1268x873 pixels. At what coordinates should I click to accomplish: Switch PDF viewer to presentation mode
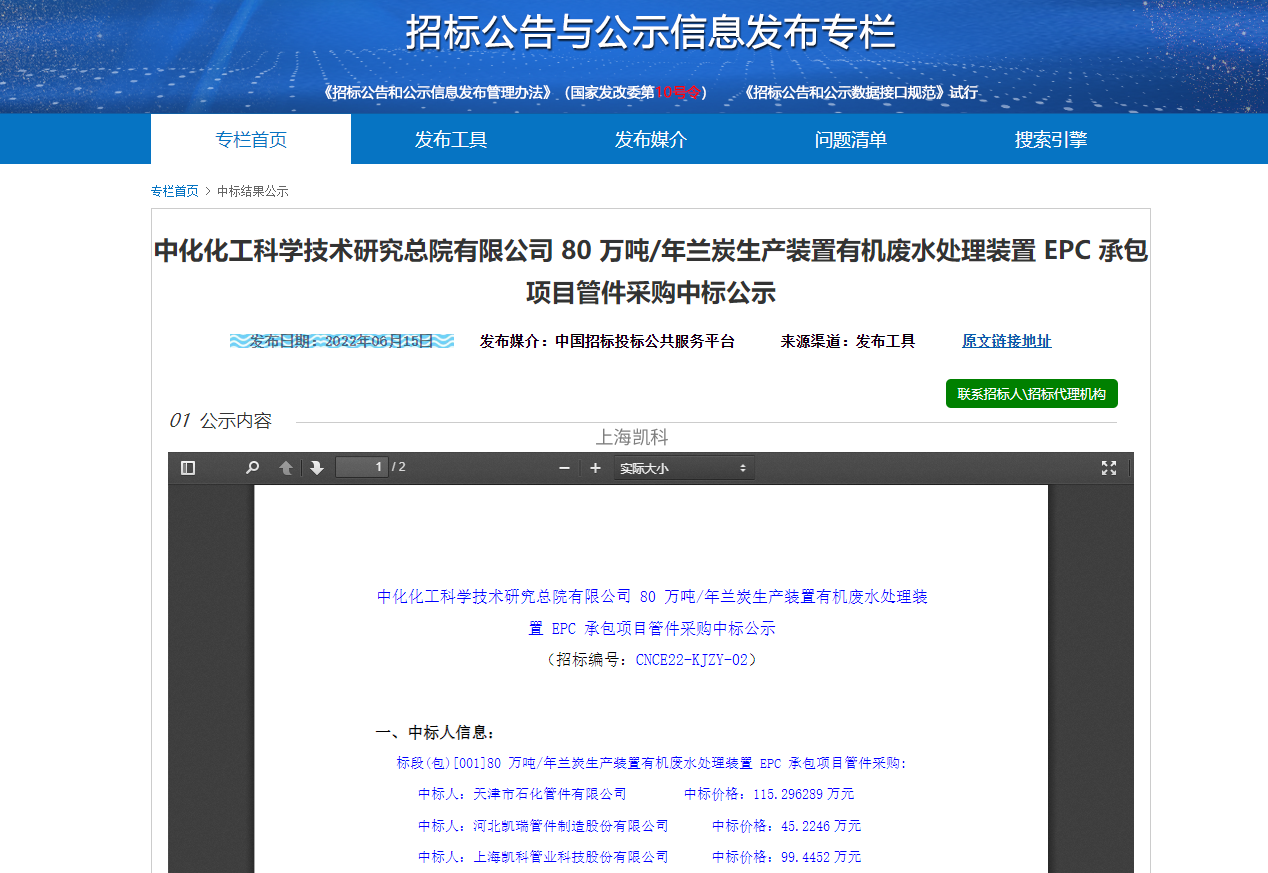(x=1109, y=468)
